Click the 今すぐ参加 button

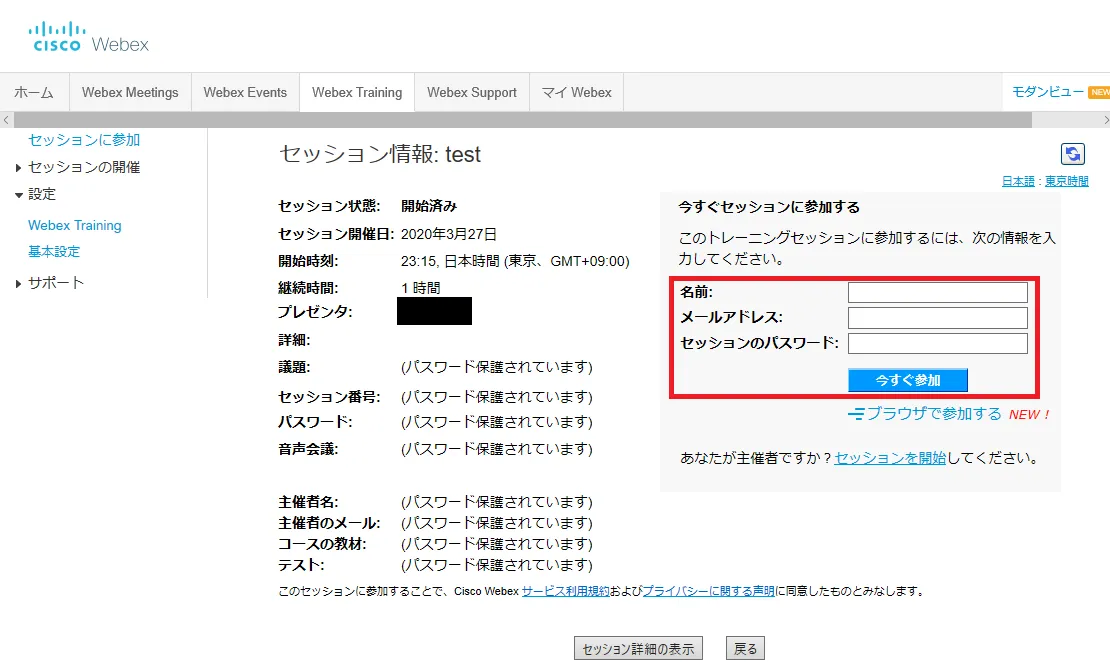point(909,380)
